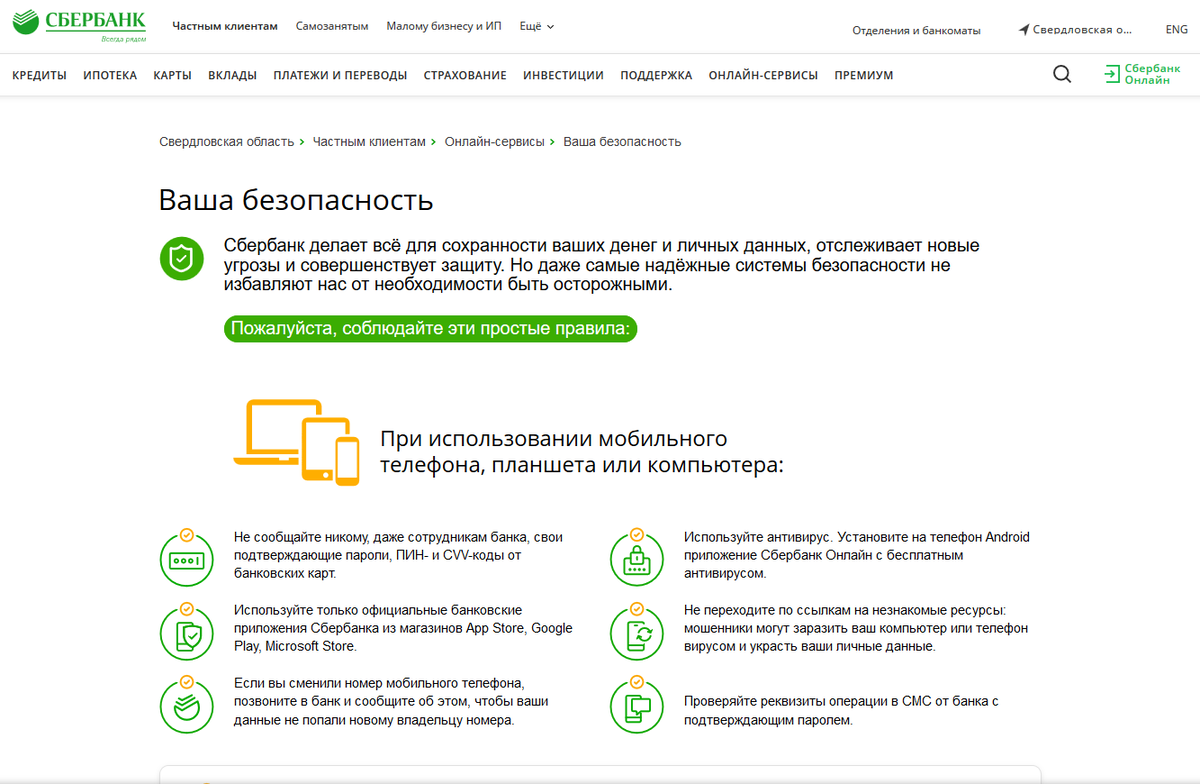This screenshot has width=1200, height=784.
Task: Open the КАРТЫ menu
Action: pos(173,75)
